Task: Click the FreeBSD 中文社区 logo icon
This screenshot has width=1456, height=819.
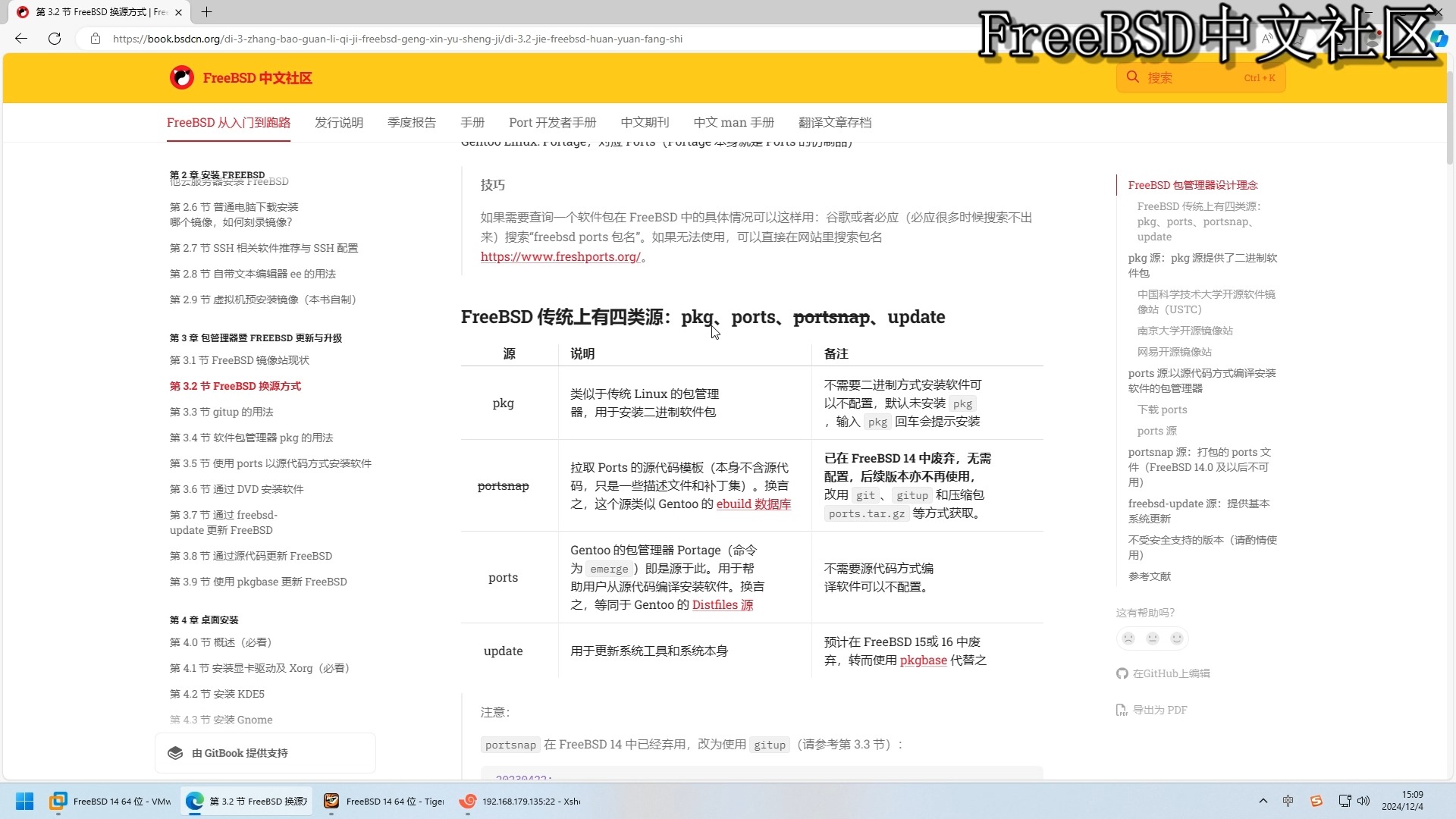Action: (182, 77)
